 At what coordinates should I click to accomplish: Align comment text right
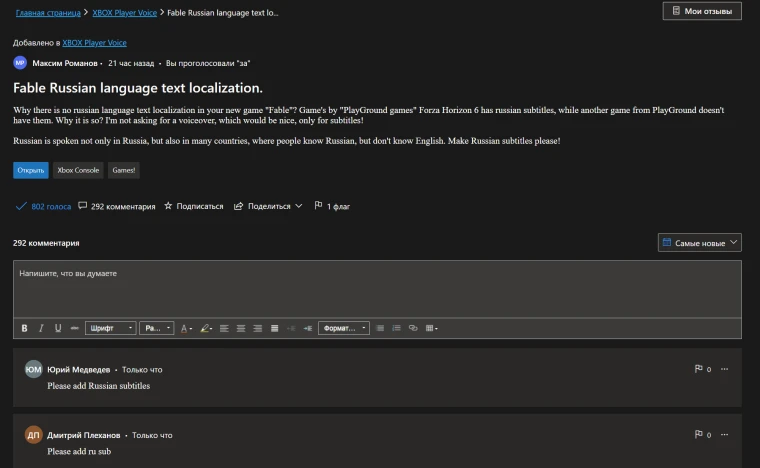pyautogui.click(x=257, y=328)
